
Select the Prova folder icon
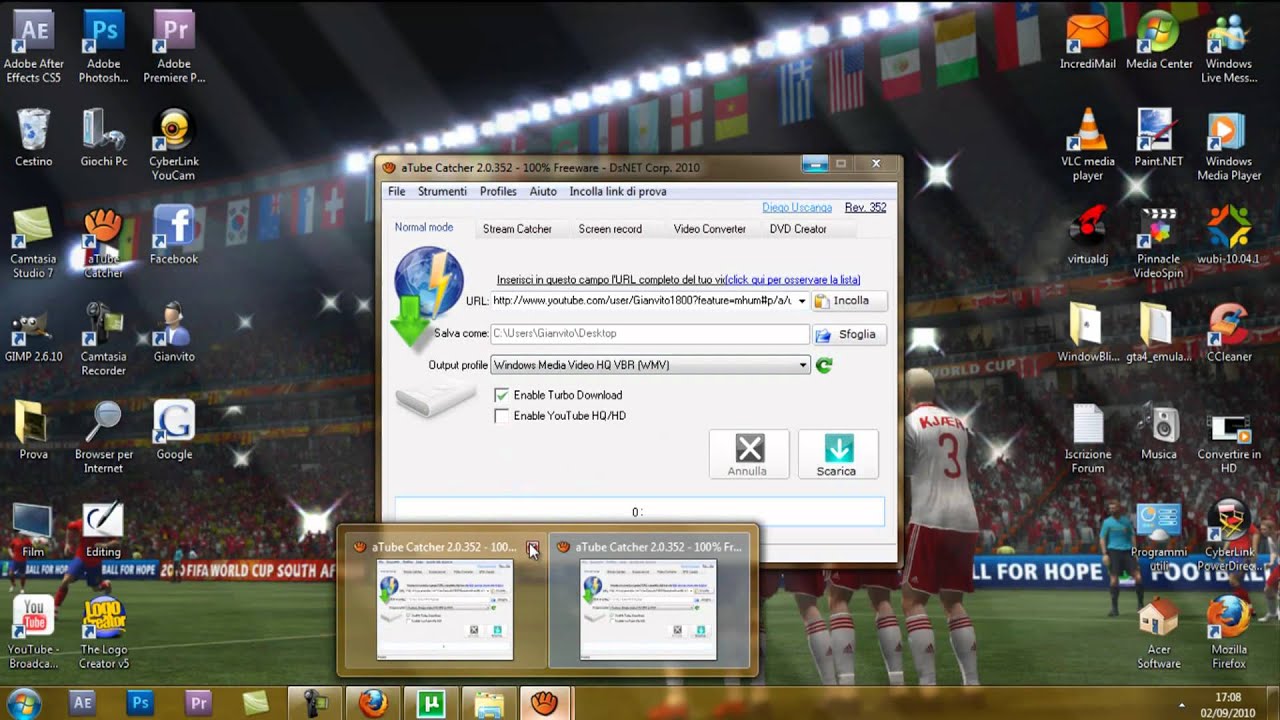tap(34, 430)
